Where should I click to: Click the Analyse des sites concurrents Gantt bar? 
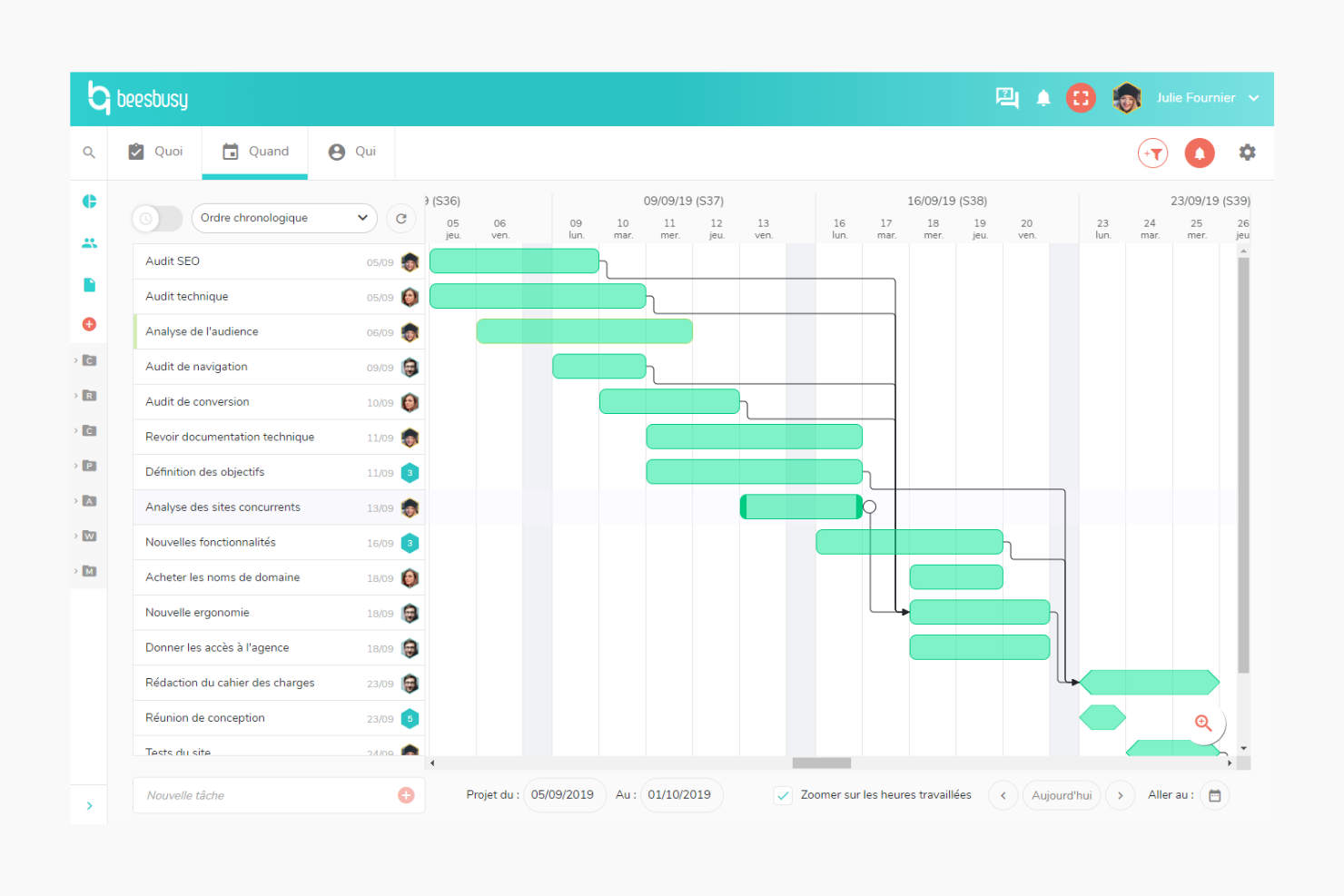[801, 507]
